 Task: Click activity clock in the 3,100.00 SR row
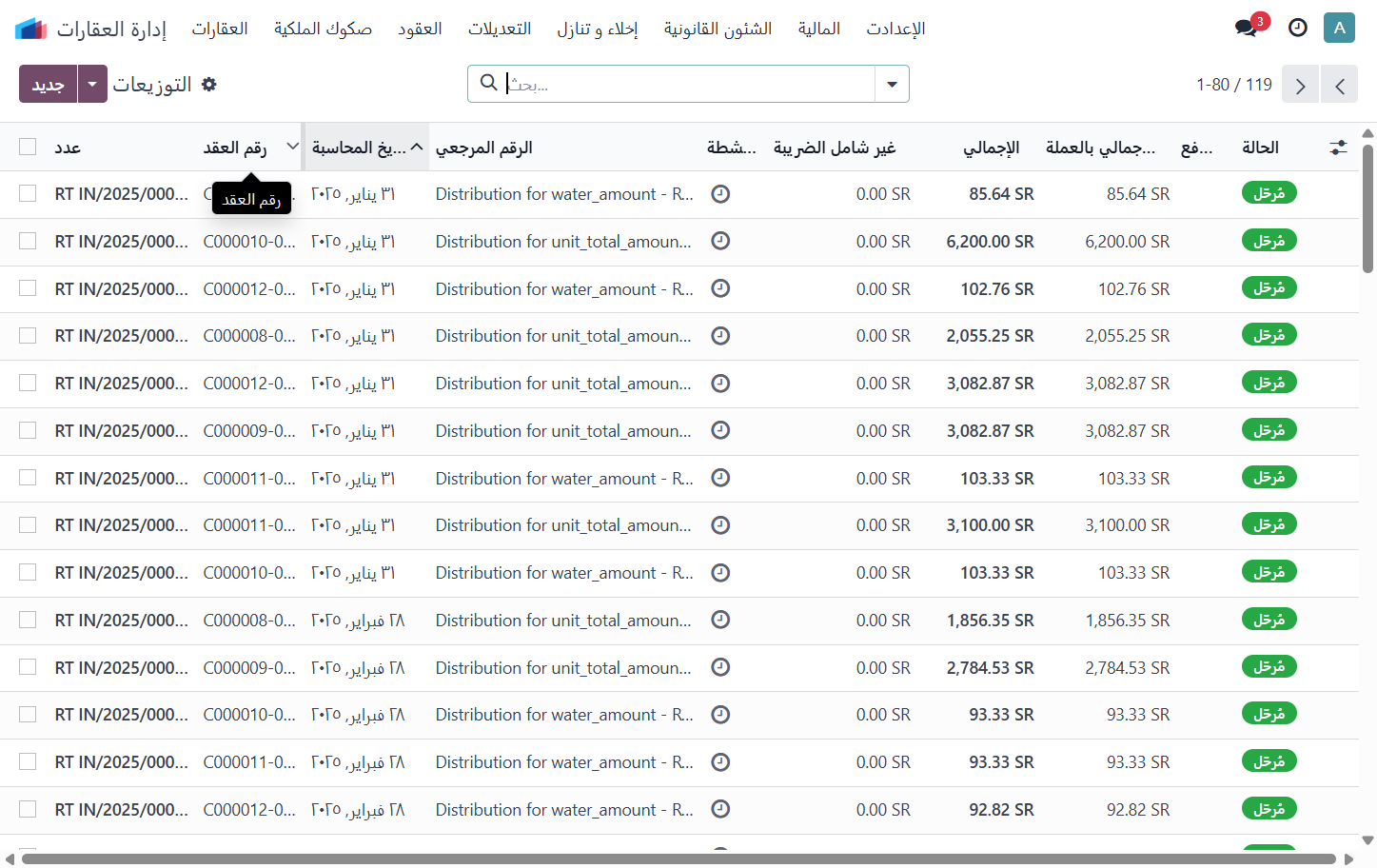720,524
